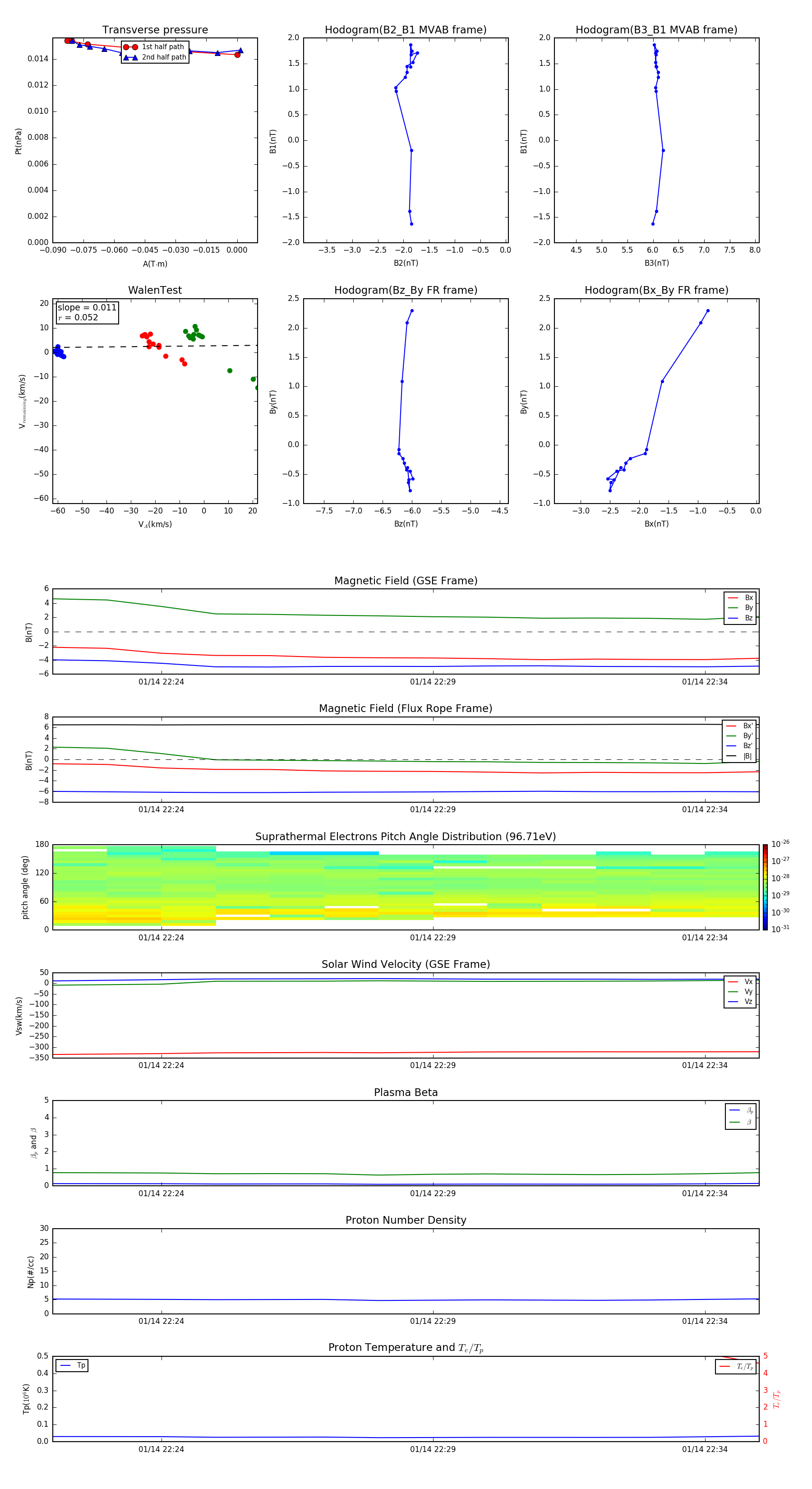Click the pitch angle plot's colorbar

point(765,887)
